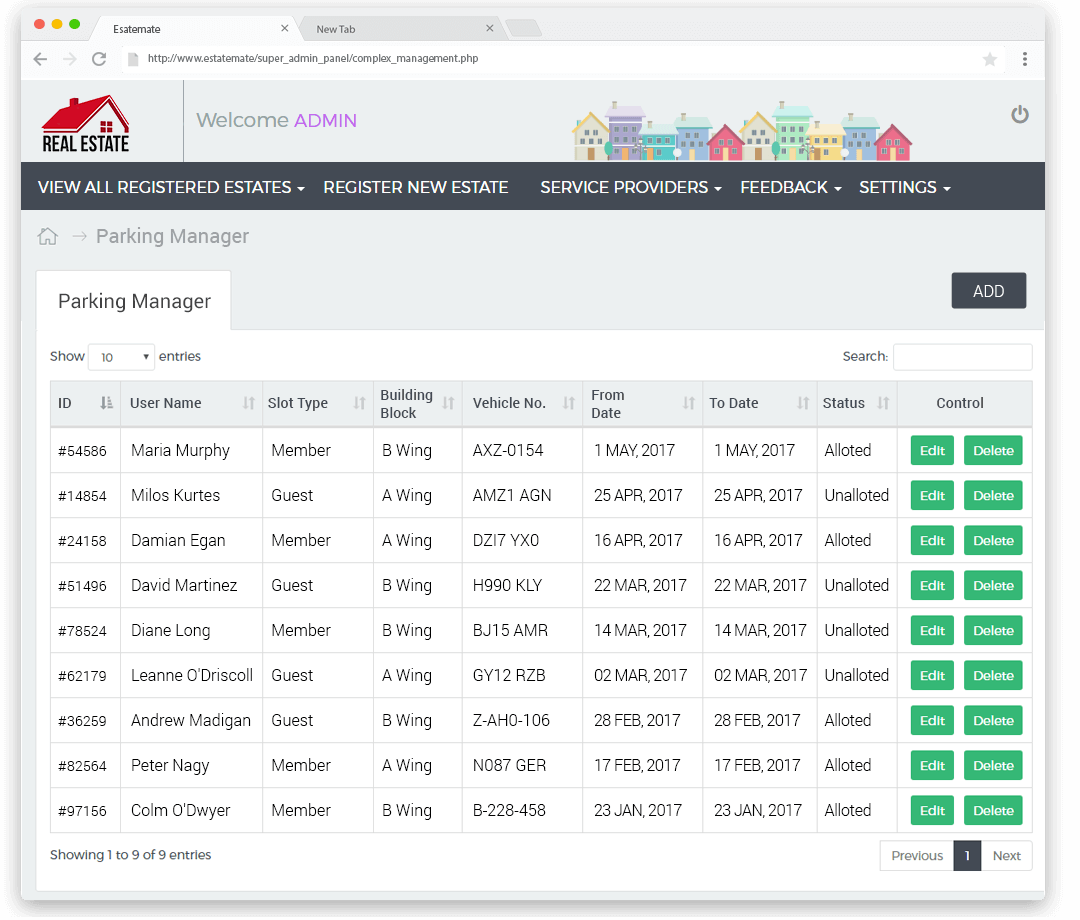The height and width of the screenshot is (920, 1080).
Task: Open the Settings dropdown menu
Action: point(904,187)
